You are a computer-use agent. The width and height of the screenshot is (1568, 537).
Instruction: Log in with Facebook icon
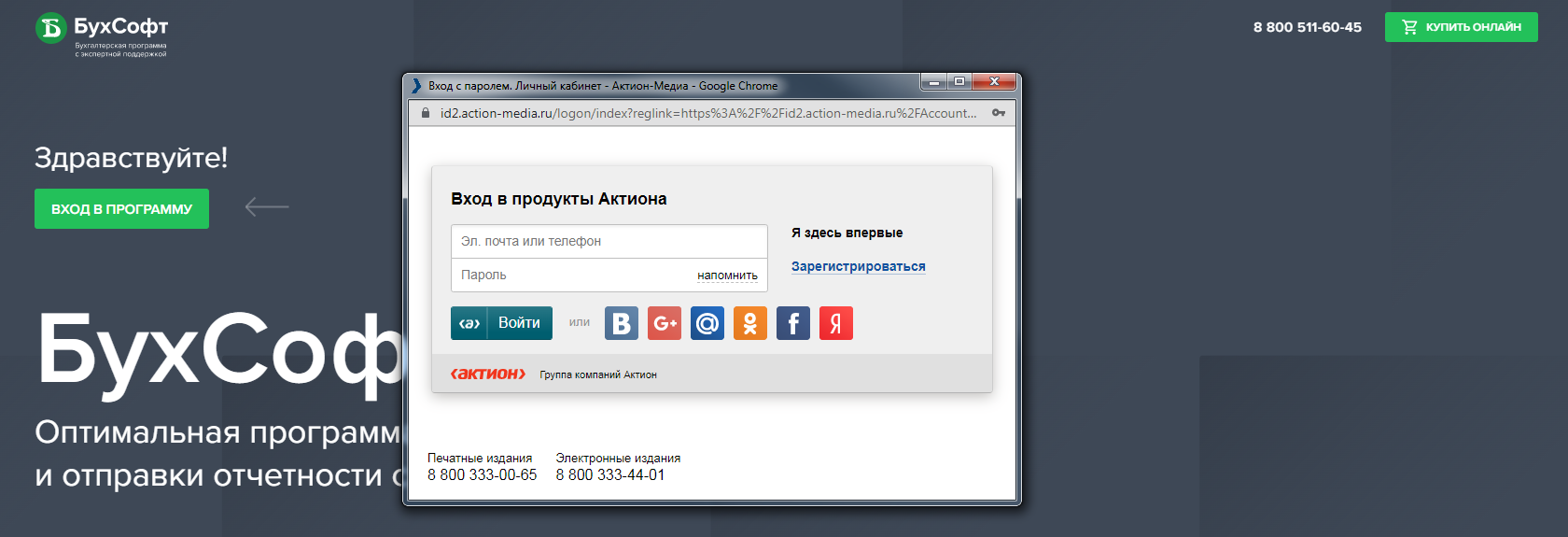[x=793, y=323]
